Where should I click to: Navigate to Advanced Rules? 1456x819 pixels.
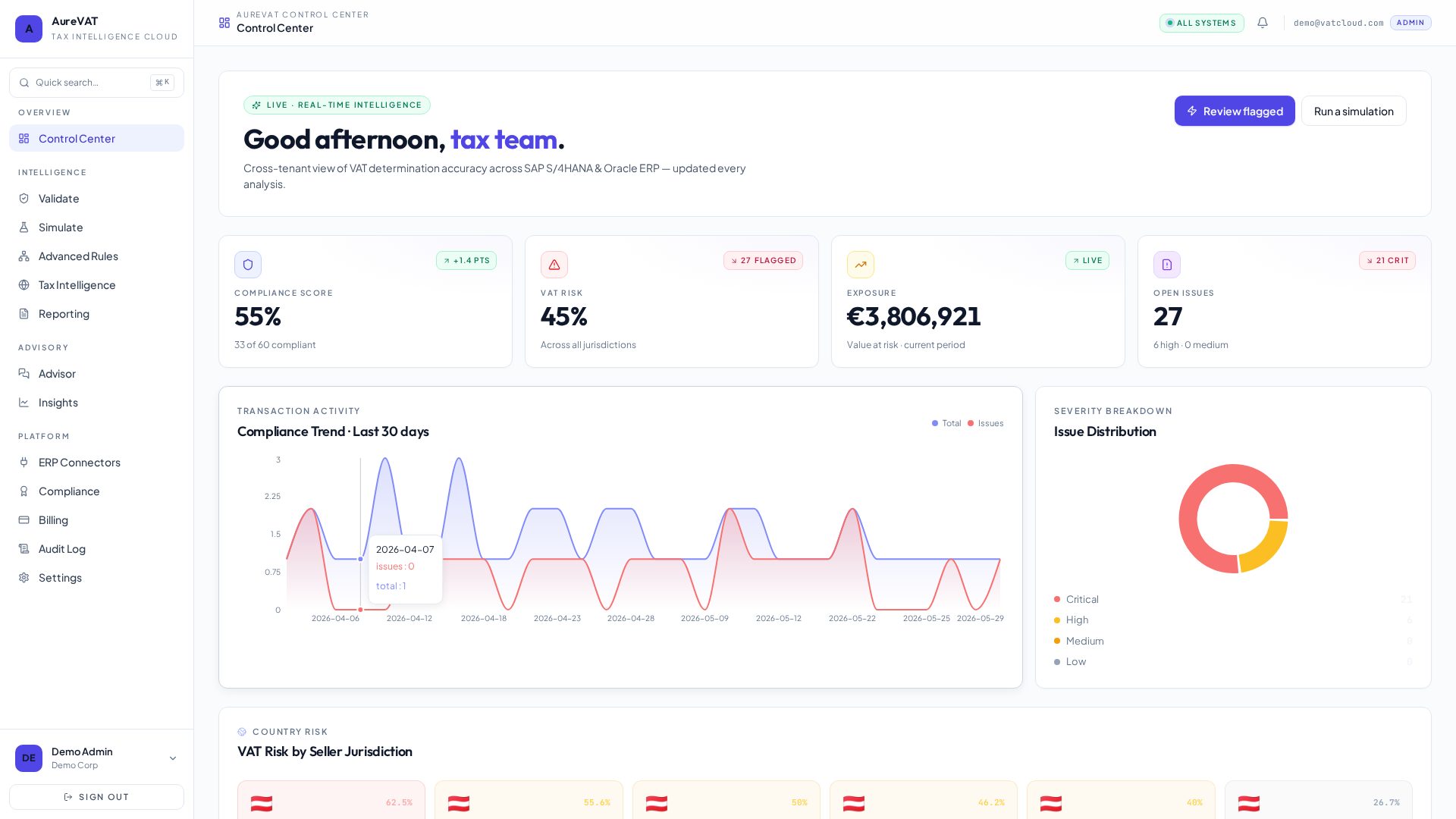point(96,256)
